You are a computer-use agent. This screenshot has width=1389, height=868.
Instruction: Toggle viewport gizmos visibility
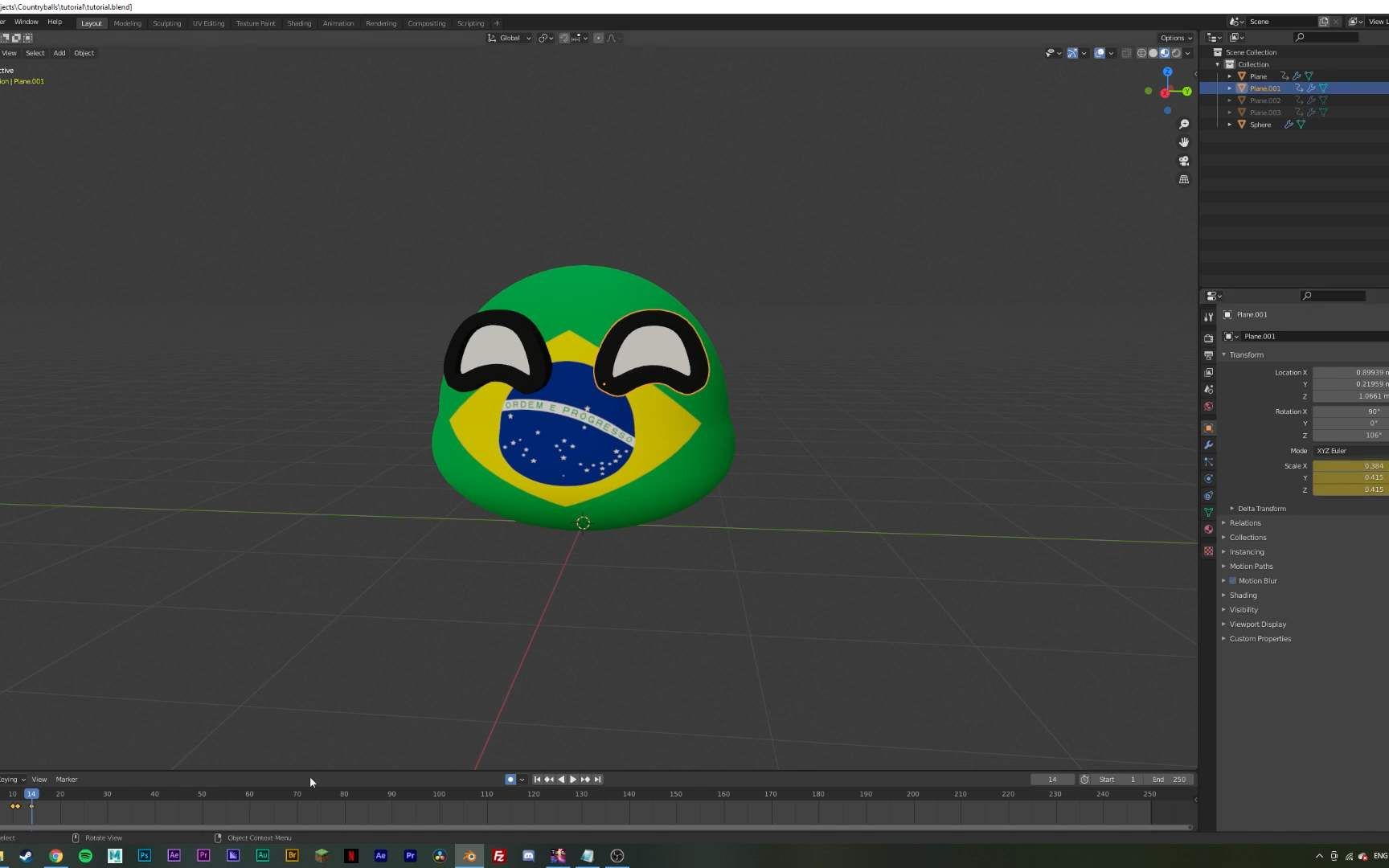pos(1072,53)
